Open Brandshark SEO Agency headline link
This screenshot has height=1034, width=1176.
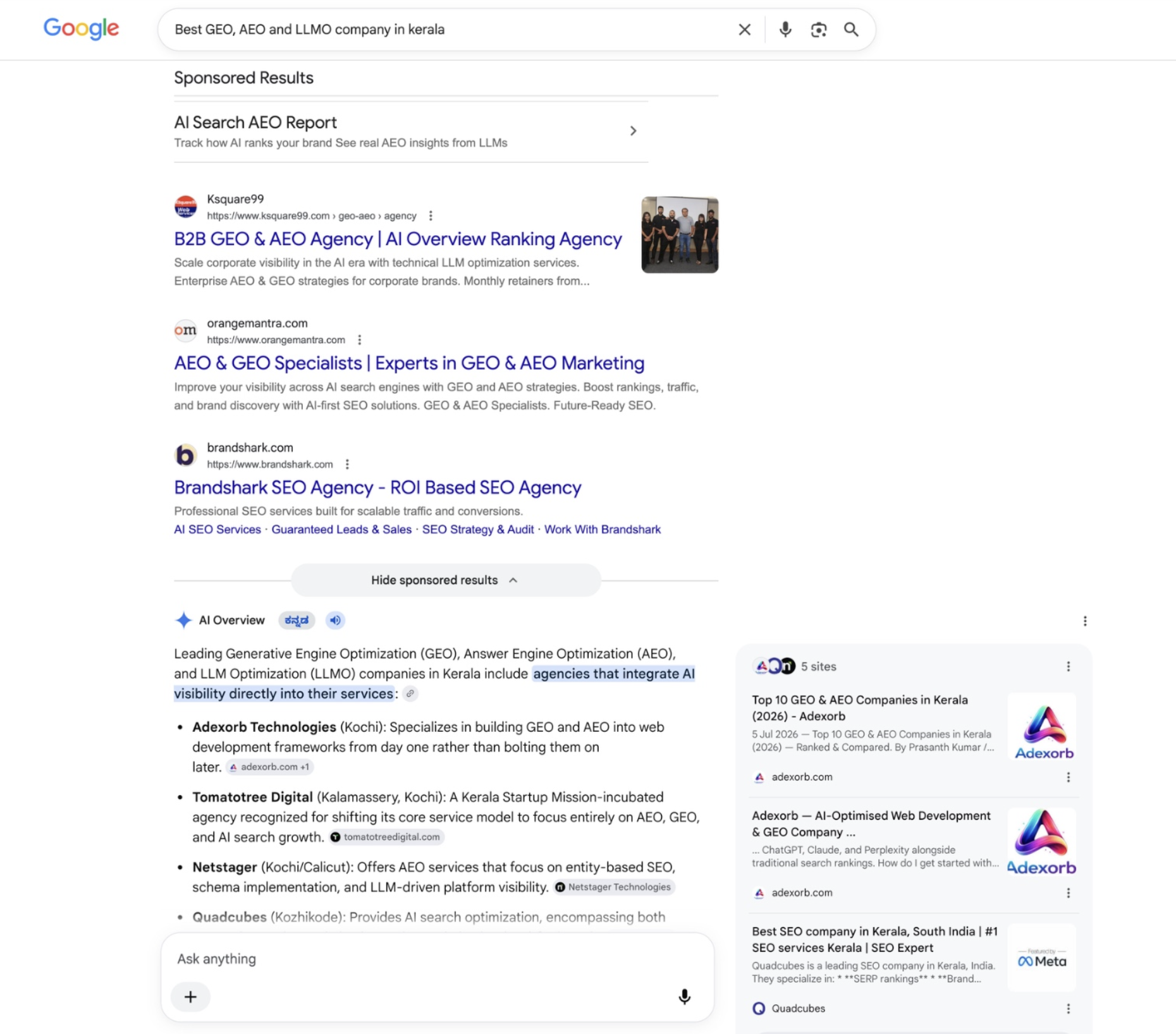click(377, 488)
